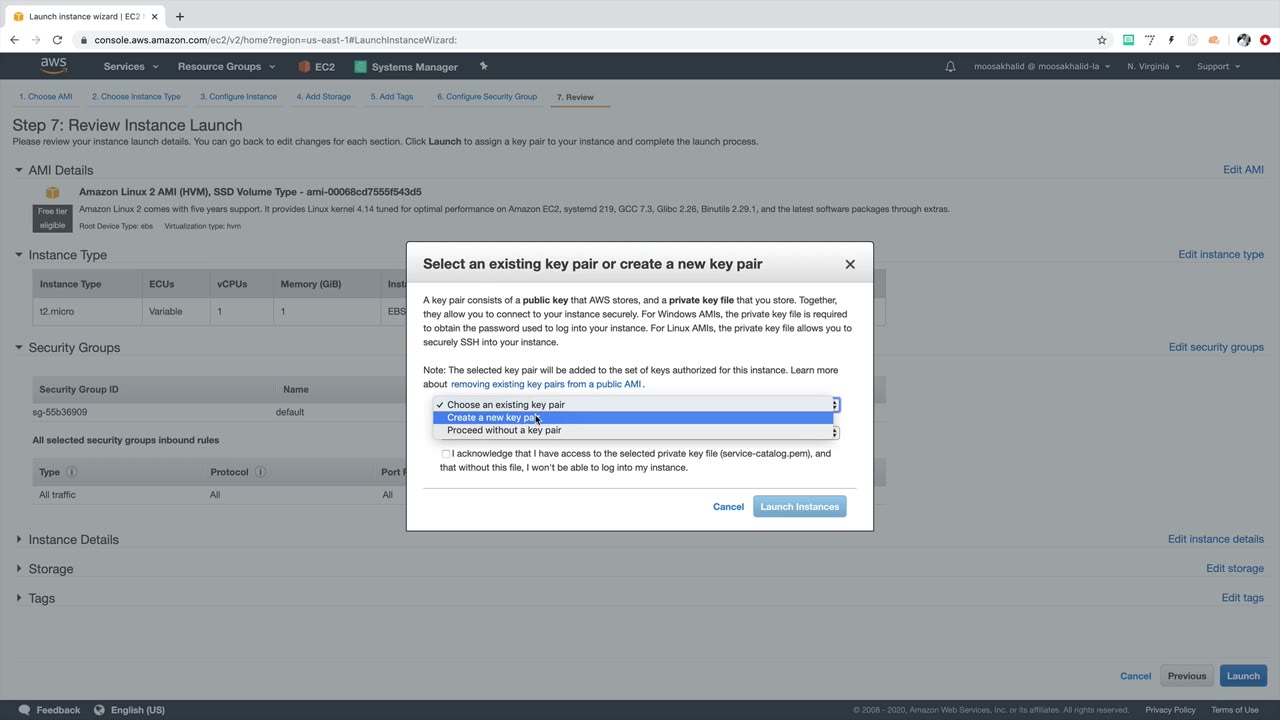Viewport: 1280px width, 720px height.
Task: Open the Services menu
Action: pyautogui.click(x=130, y=67)
